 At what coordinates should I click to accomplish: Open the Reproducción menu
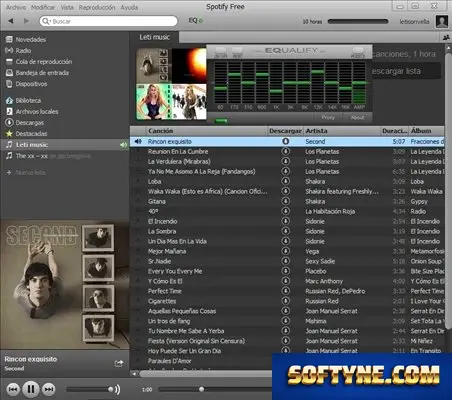click(97, 7)
